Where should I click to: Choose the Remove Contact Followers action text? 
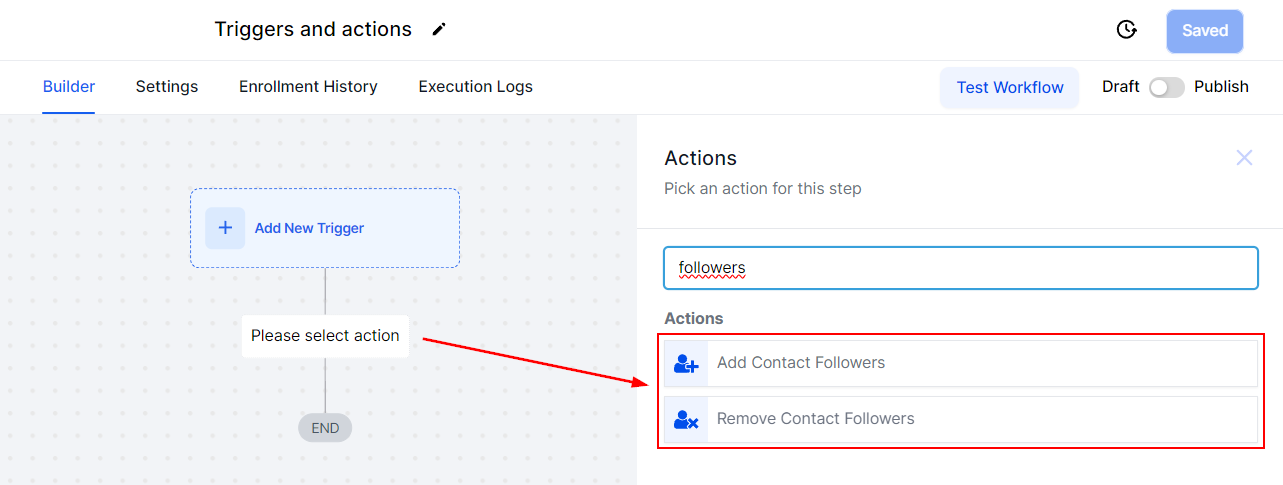[815, 419]
